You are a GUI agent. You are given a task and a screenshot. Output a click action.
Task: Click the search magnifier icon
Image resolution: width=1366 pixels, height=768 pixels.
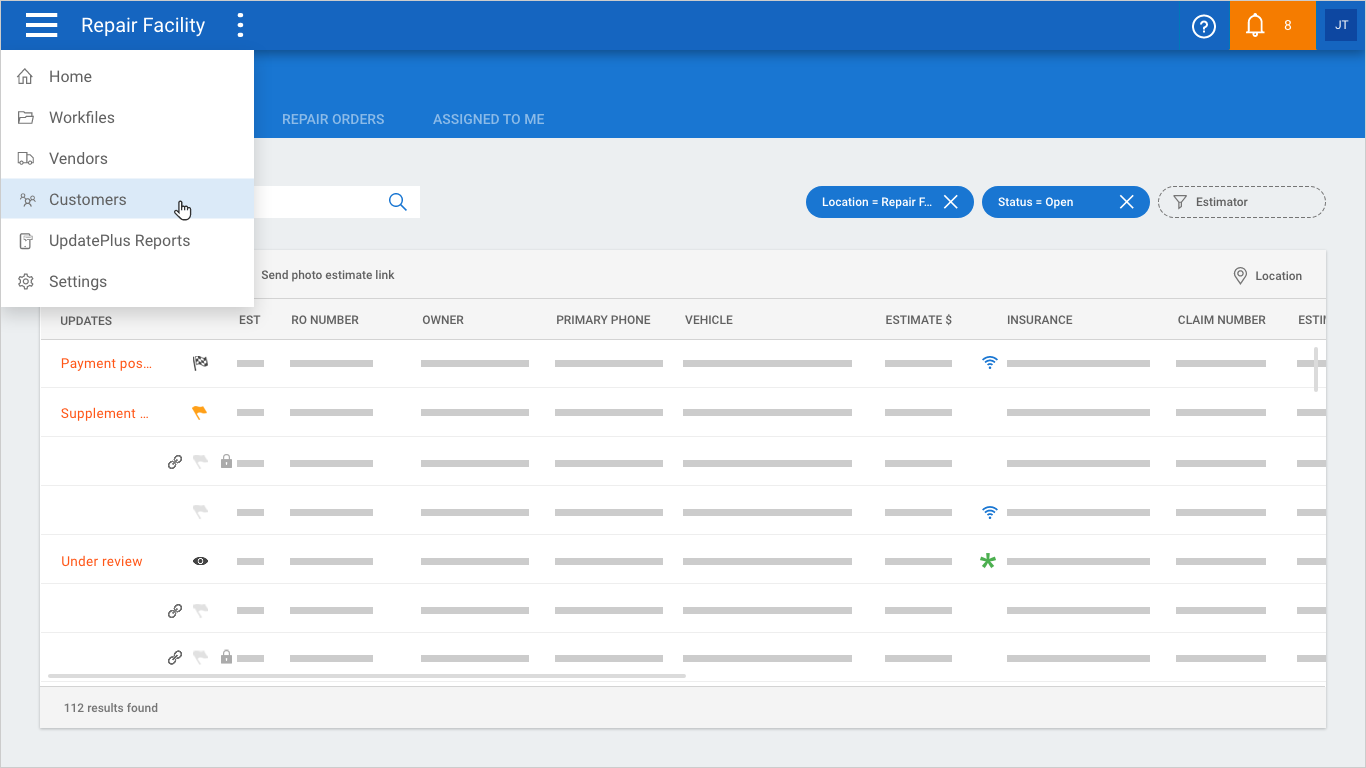(x=398, y=202)
